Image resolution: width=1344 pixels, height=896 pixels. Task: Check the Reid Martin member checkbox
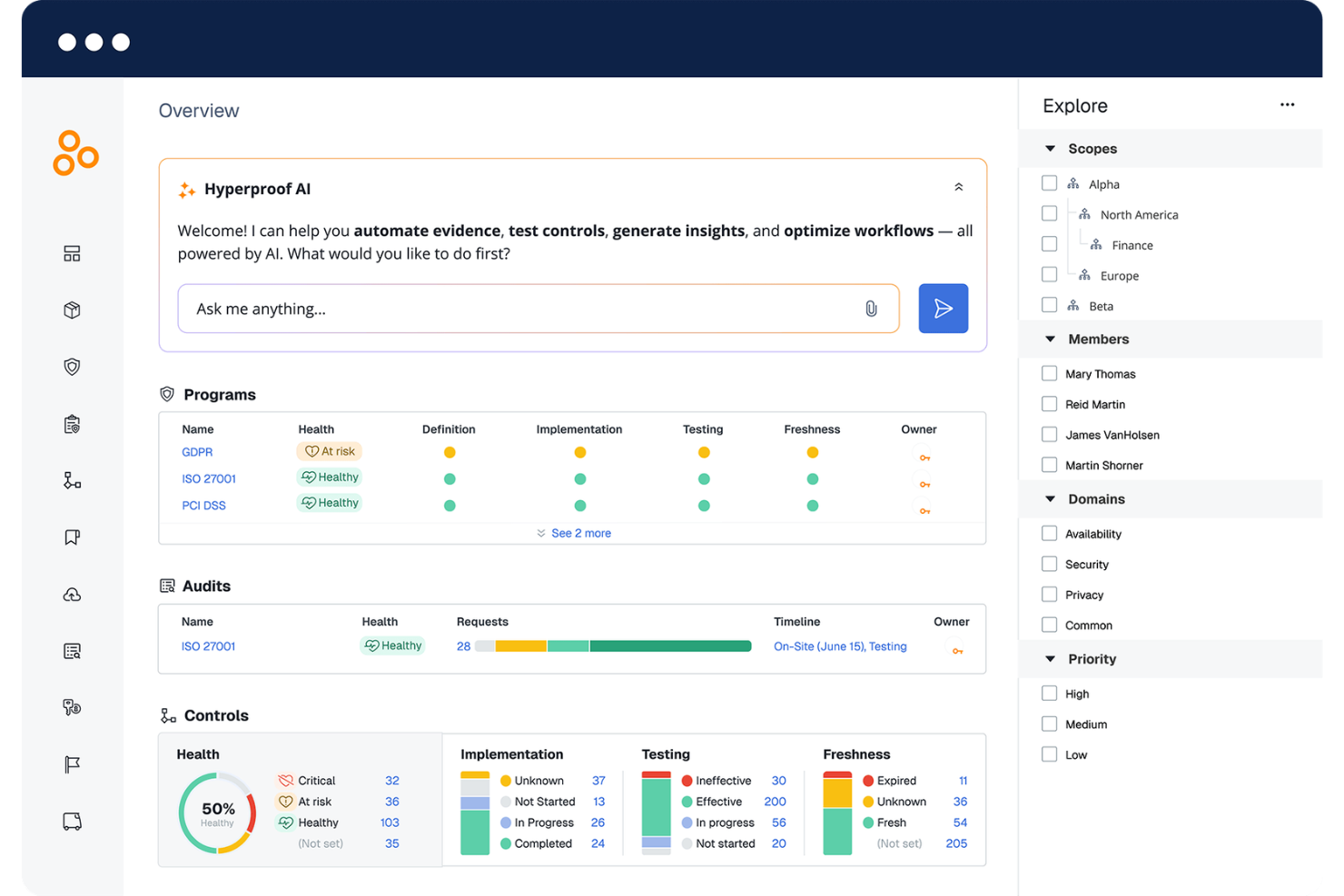coord(1049,404)
